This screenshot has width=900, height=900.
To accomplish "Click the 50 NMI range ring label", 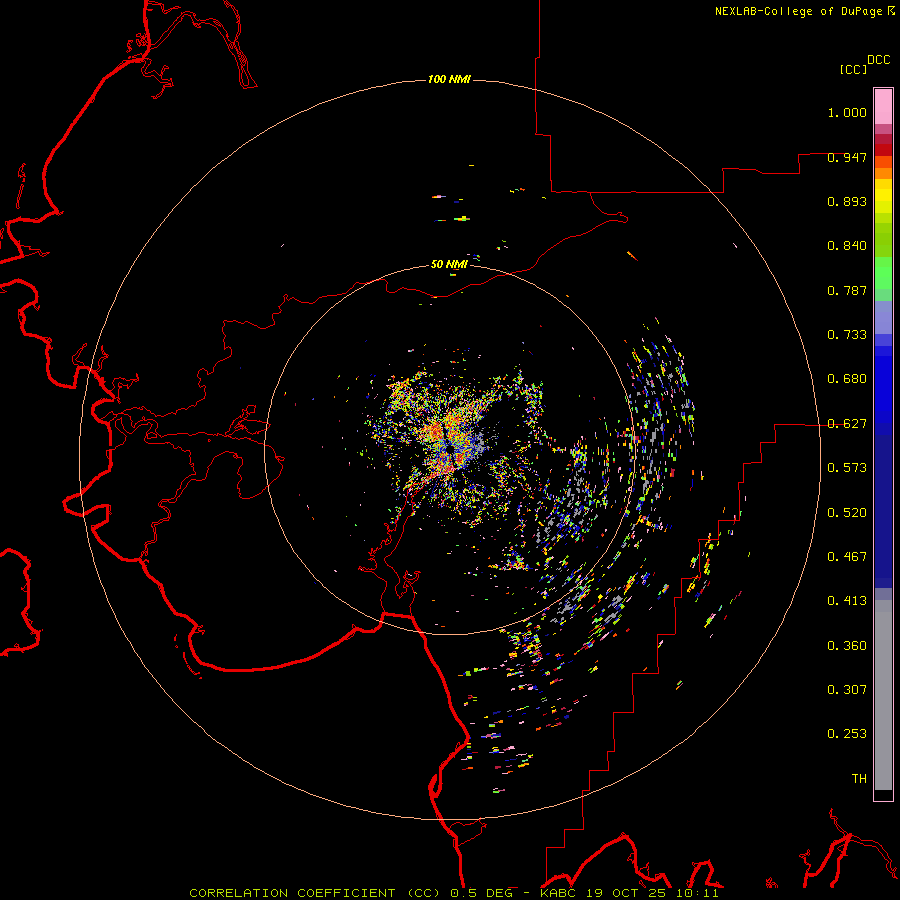I will [449, 264].
